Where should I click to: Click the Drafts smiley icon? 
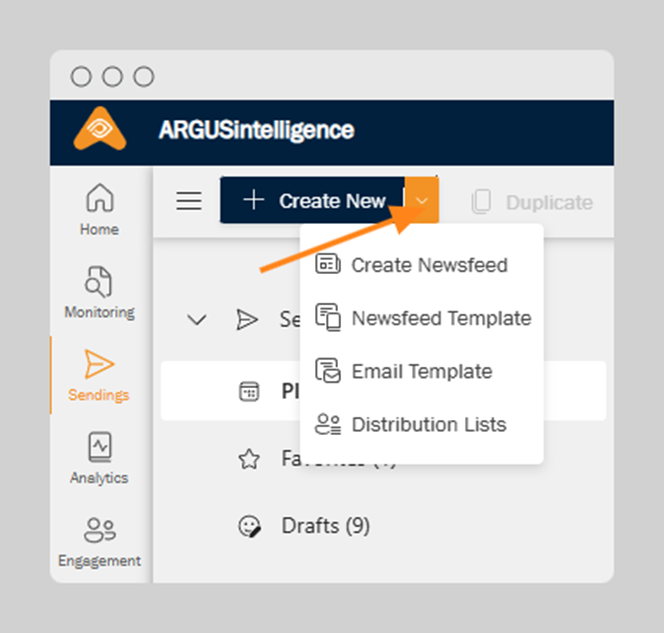[248, 526]
